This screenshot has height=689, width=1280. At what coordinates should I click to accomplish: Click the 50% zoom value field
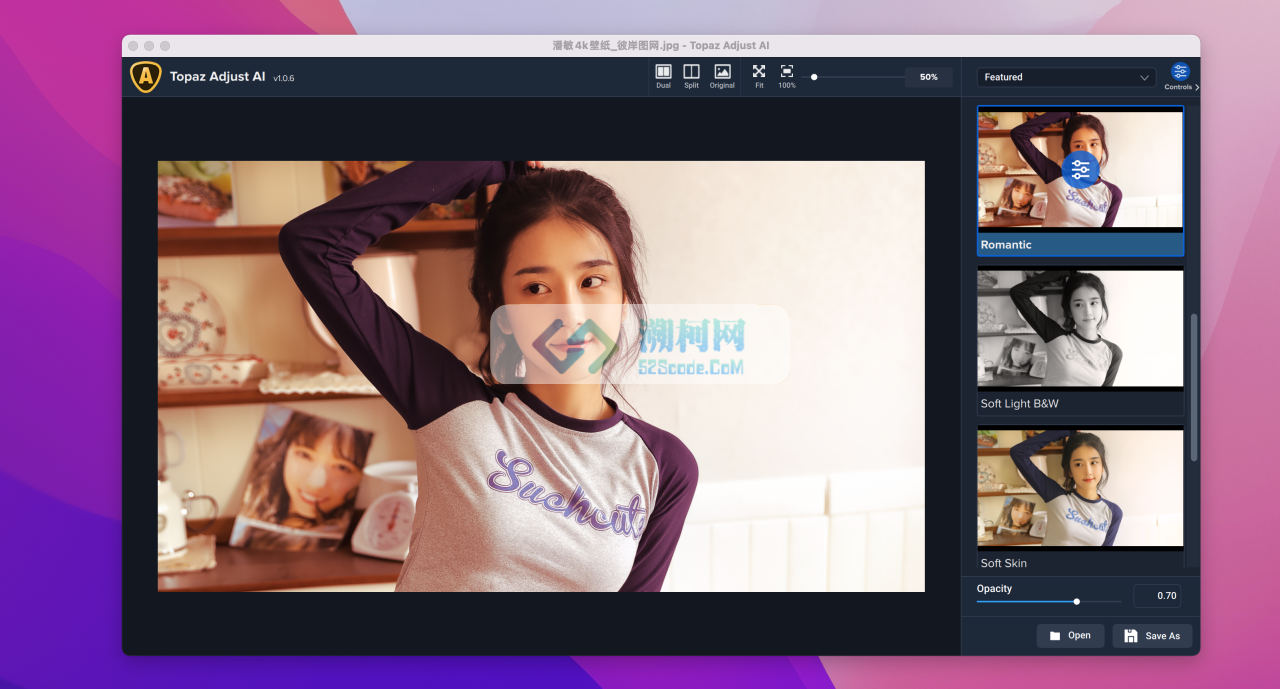(929, 77)
